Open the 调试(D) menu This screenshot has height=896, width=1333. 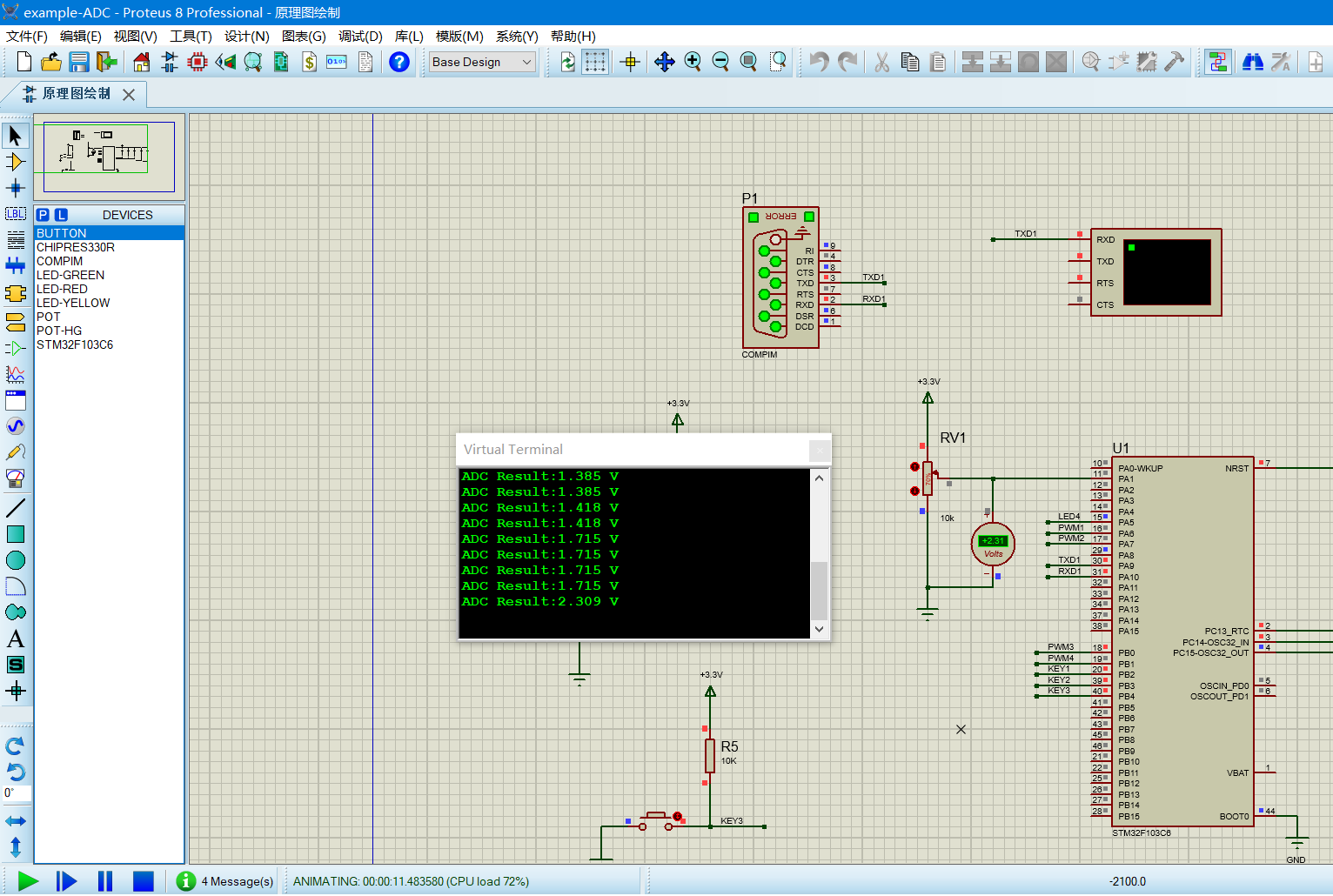click(x=360, y=37)
